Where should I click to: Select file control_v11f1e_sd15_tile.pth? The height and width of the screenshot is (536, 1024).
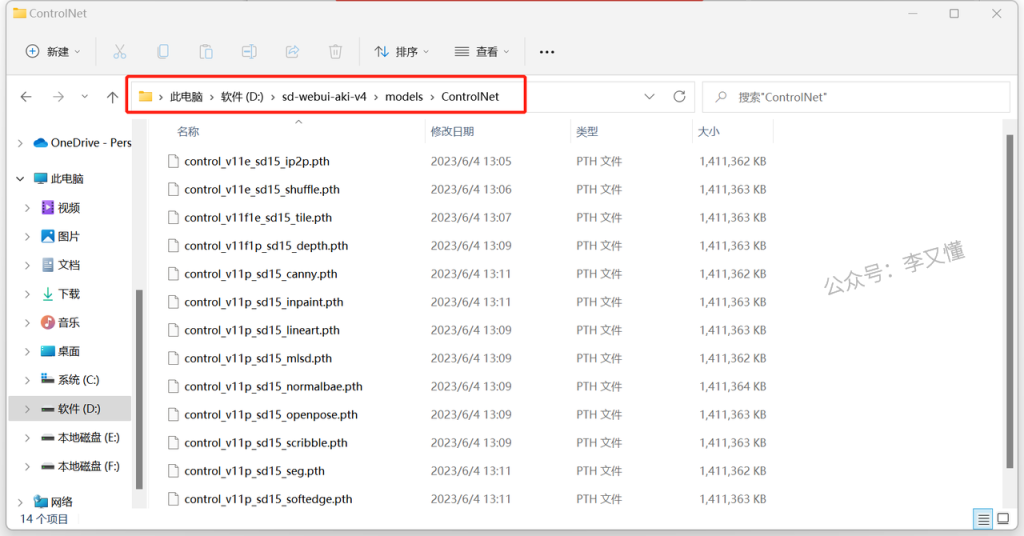pyautogui.click(x=258, y=217)
